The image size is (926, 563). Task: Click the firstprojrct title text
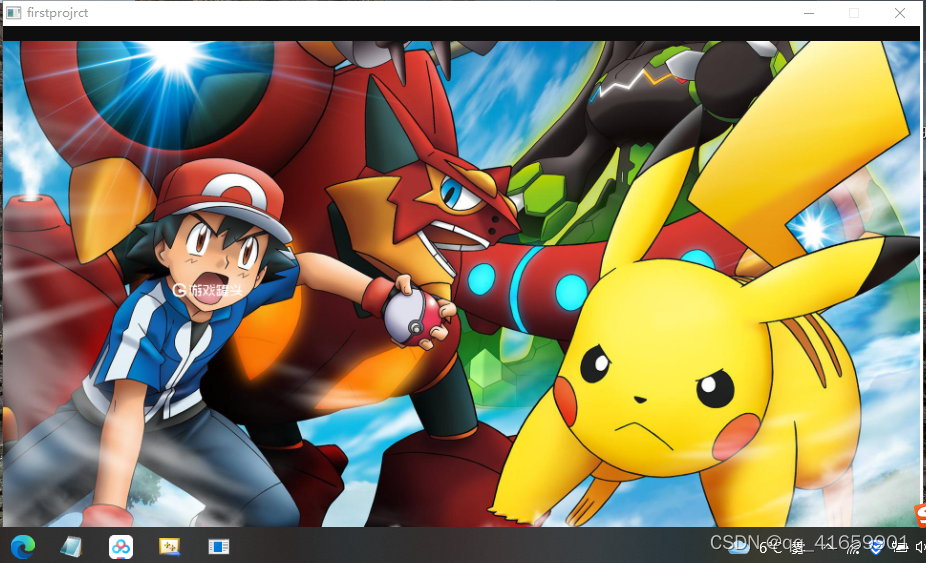click(x=57, y=13)
